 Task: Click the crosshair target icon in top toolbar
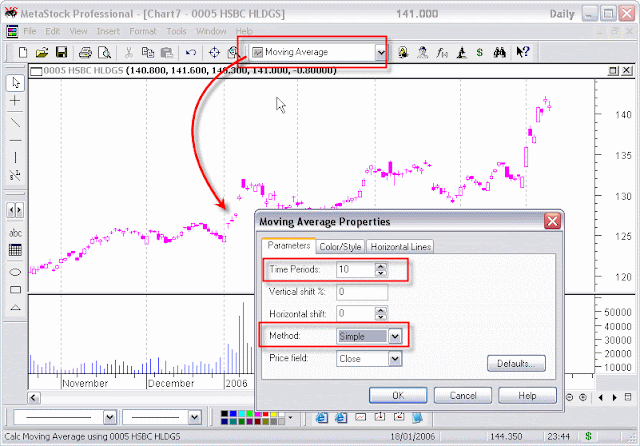point(214,52)
